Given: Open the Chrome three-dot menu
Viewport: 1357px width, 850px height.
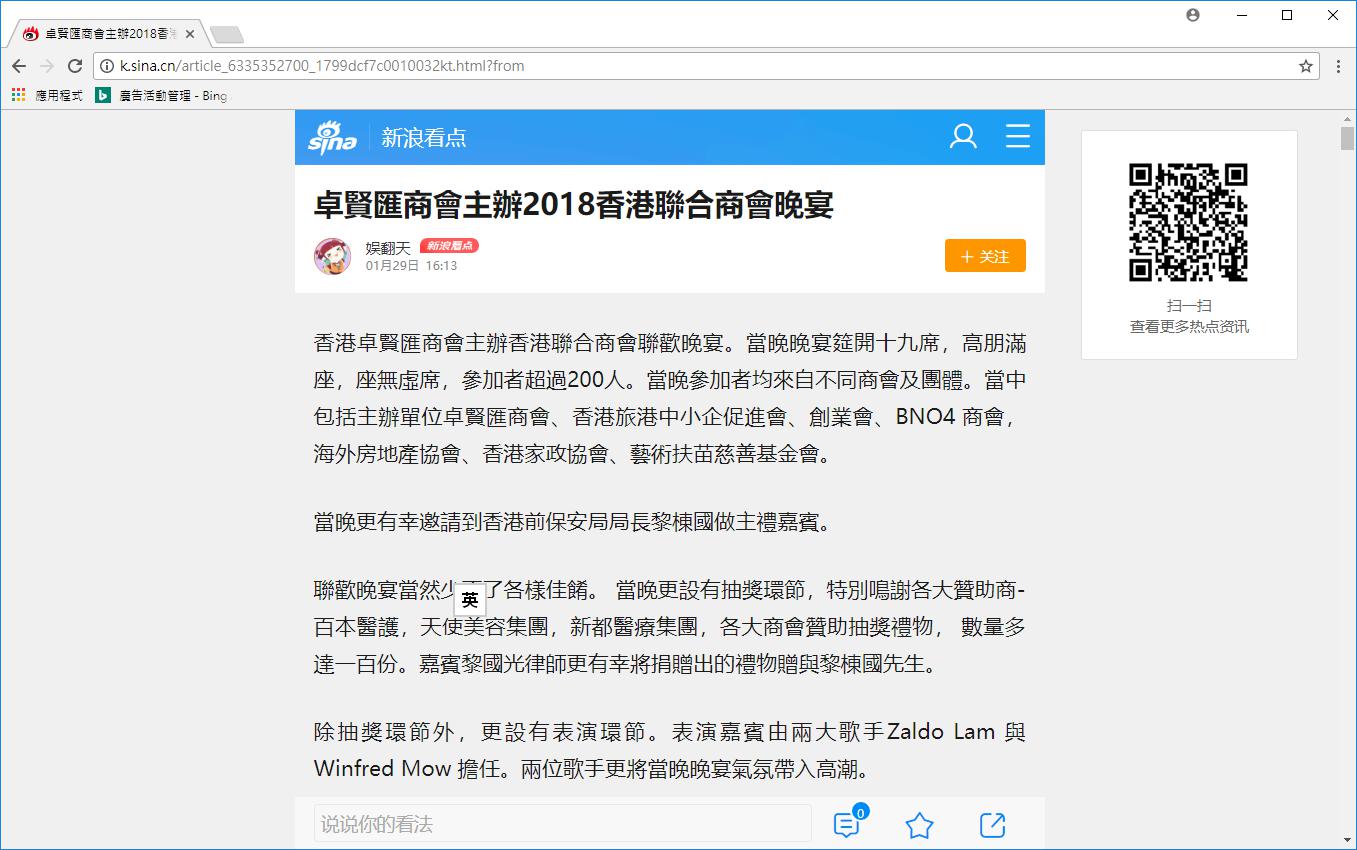Looking at the screenshot, I should [1339, 66].
